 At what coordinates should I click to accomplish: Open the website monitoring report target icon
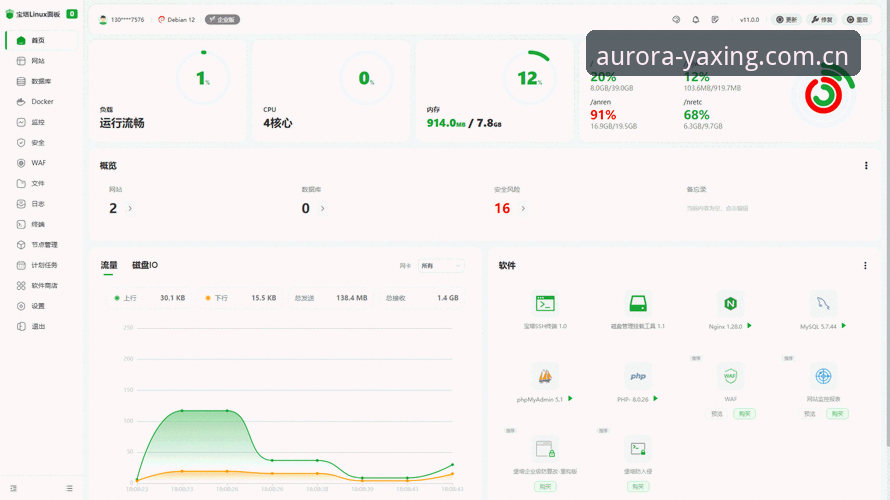[823, 376]
